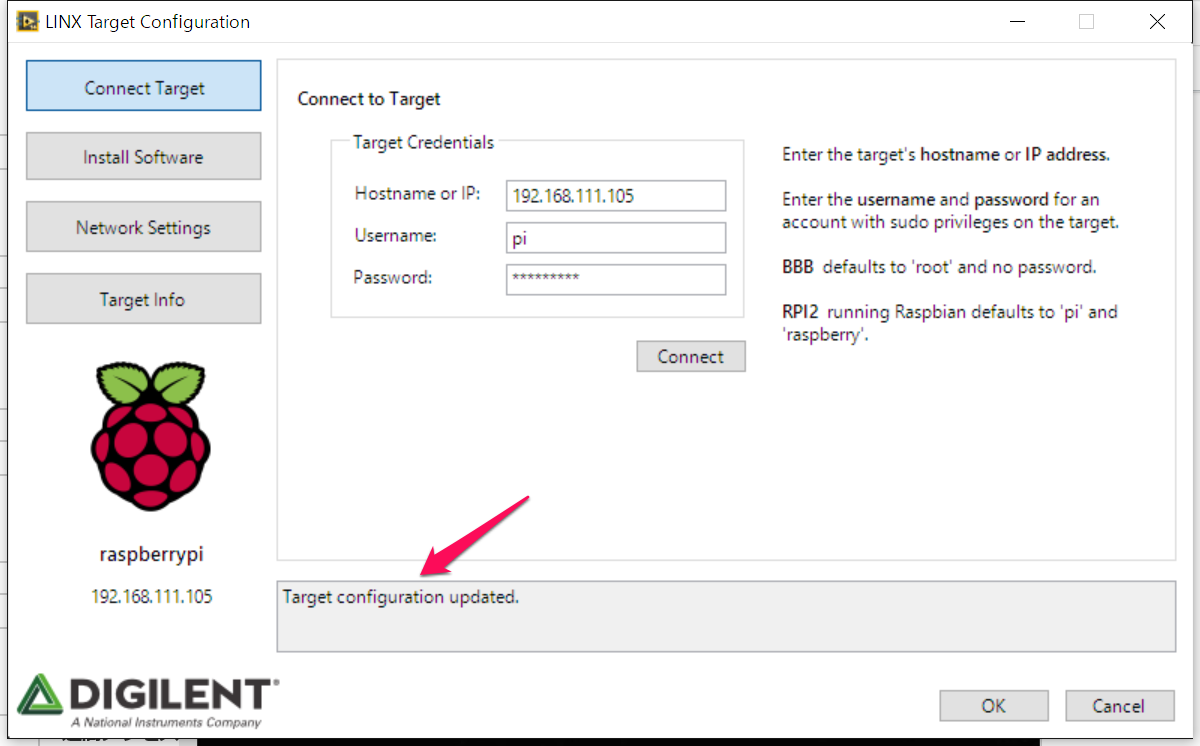This screenshot has width=1200, height=746.
Task: Close the LINX Target Configuration window
Action: pos(1157,21)
